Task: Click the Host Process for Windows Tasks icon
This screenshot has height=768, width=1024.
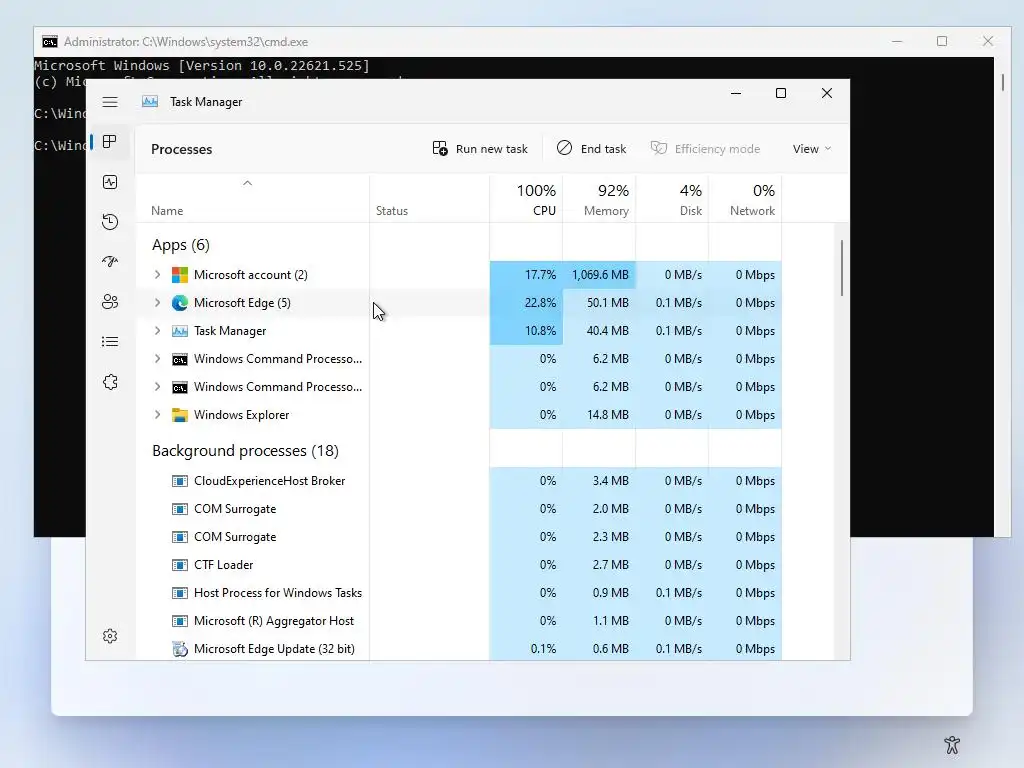Action: pyautogui.click(x=180, y=594)
